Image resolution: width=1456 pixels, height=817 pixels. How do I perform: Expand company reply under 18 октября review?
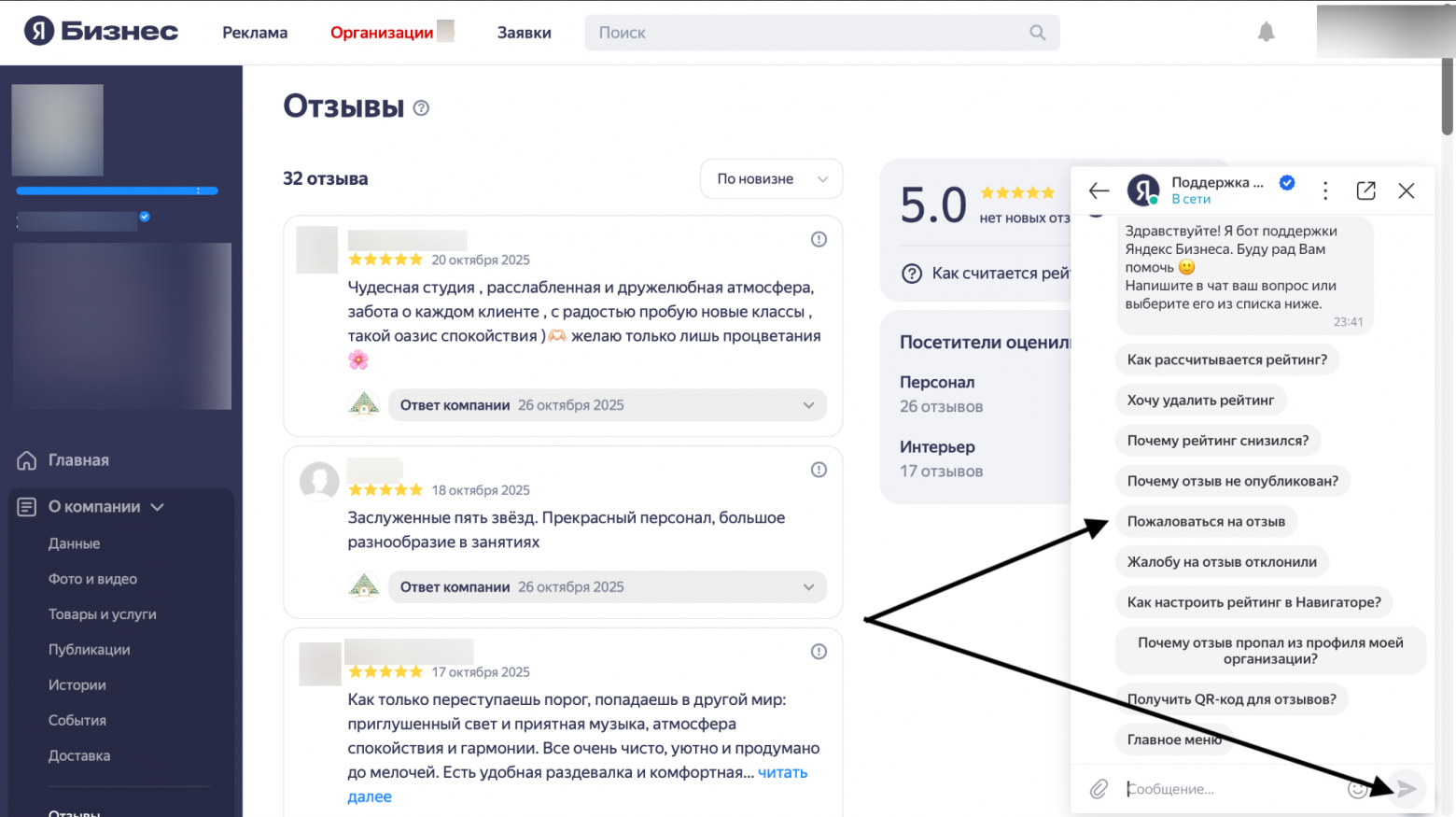pos(608,587)
